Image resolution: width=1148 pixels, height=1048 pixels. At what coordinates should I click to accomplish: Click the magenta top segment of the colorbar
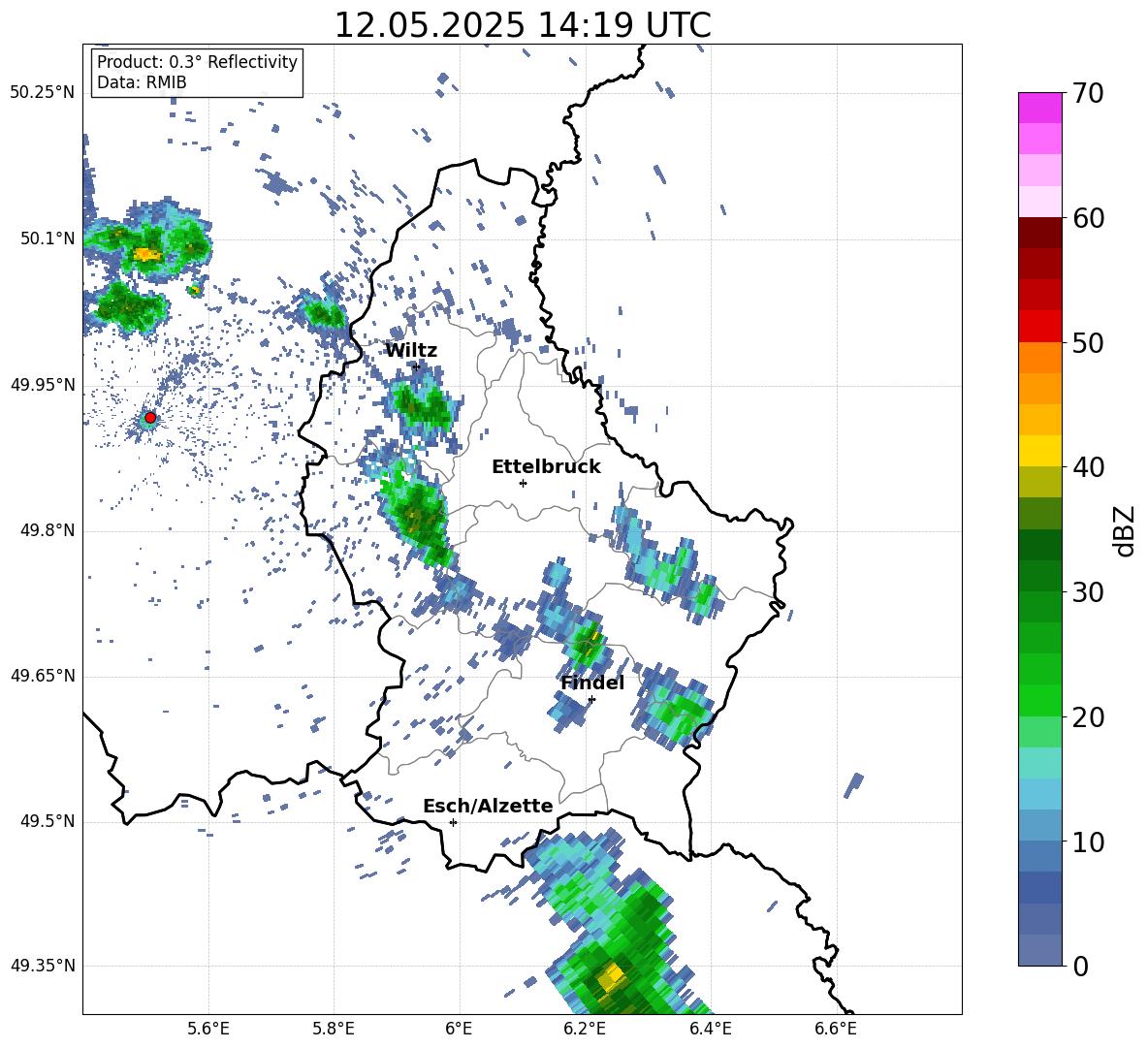[x=1039, y=108]
